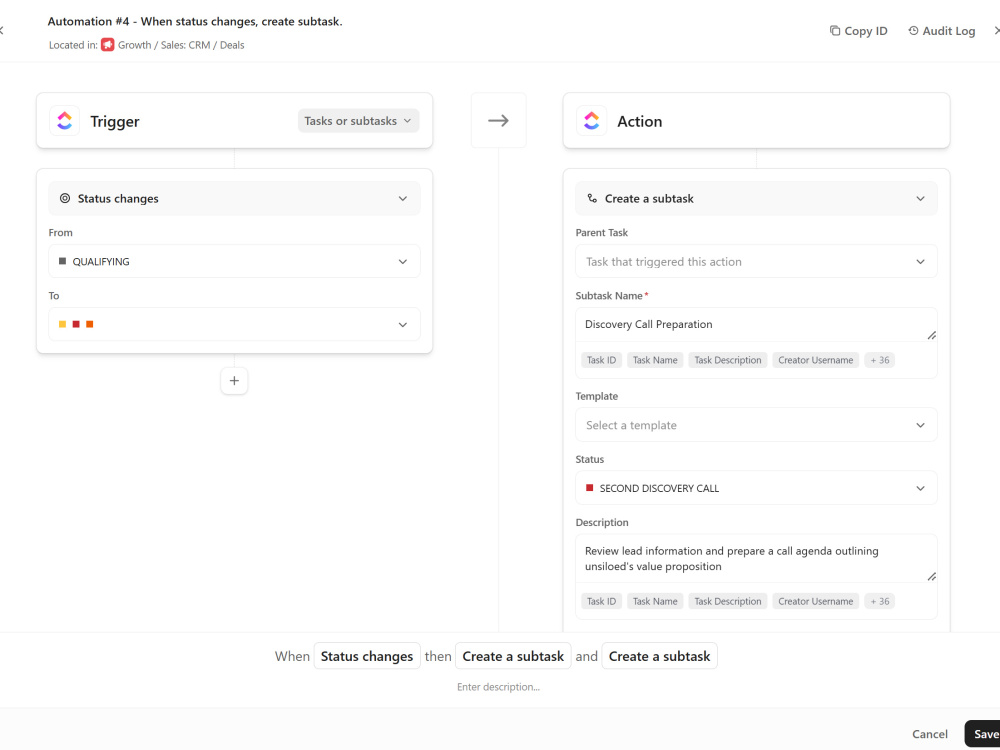Screen dimensions: 1000x750
Task: Click the ClickUp logo in Trigger card
Action: click(x=64, y=121)
